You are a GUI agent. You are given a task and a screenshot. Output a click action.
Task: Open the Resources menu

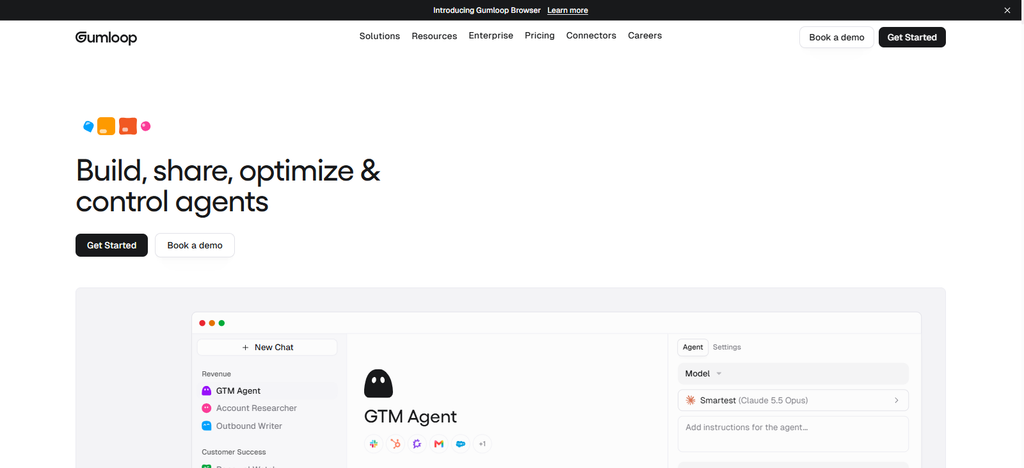coord(434,36)
